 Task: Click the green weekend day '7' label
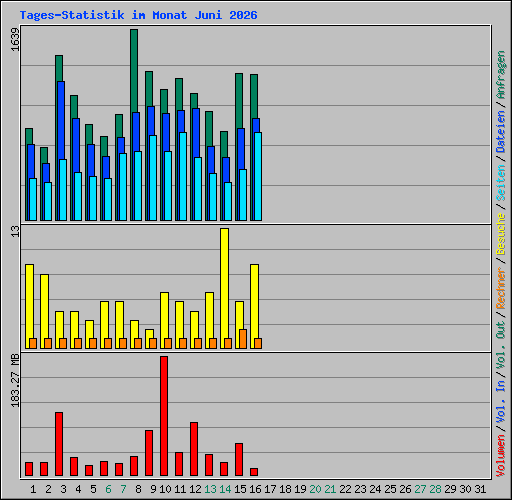[123, 489]
